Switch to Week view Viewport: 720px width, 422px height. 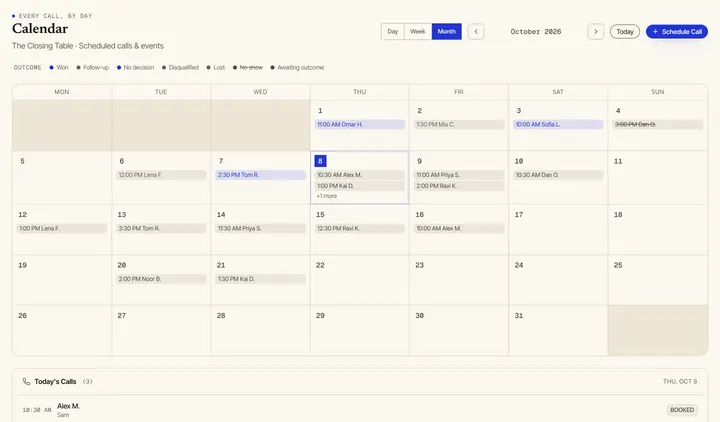[x=418, y=32]
